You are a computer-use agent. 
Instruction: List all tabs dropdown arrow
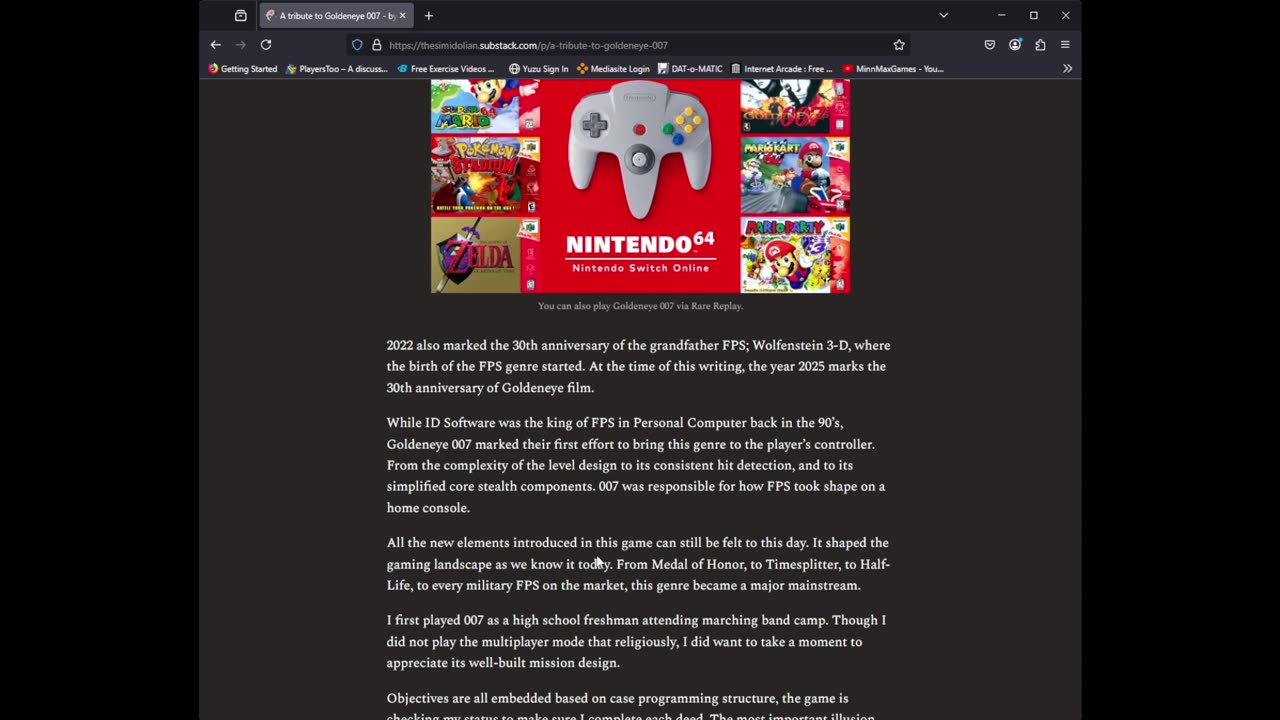click(943, 16)
